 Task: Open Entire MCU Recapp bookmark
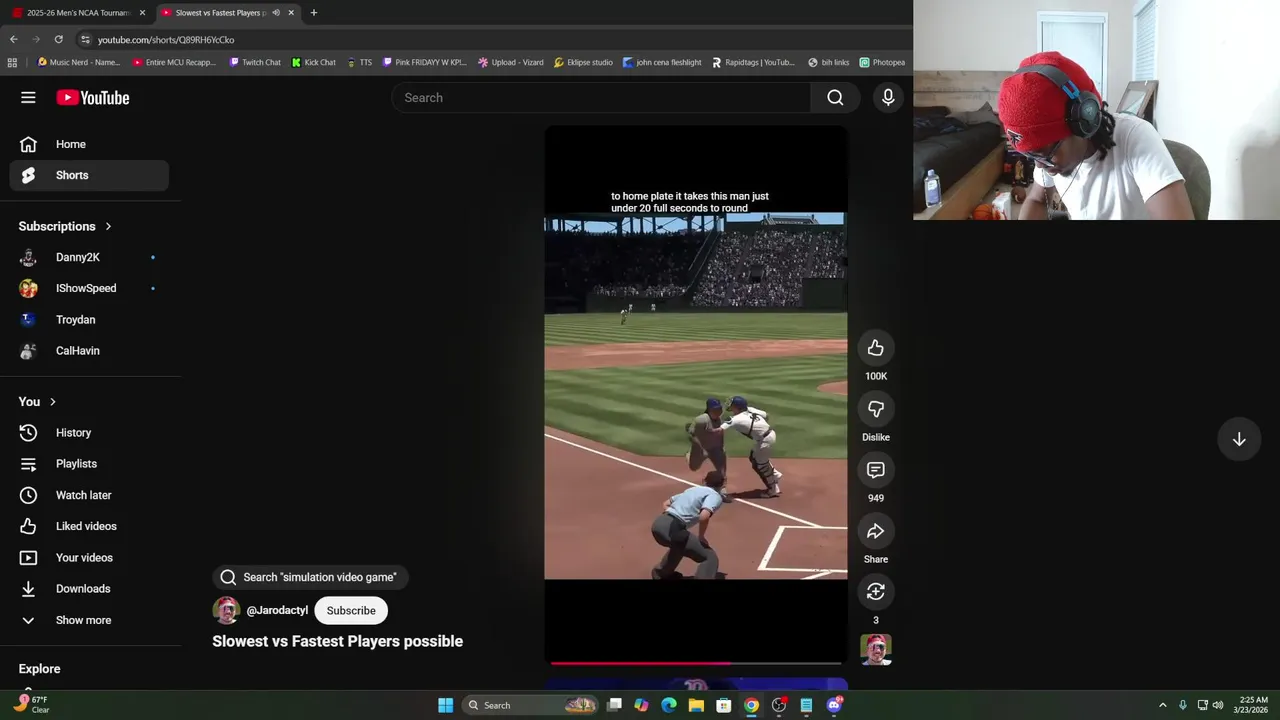[174, 62]
